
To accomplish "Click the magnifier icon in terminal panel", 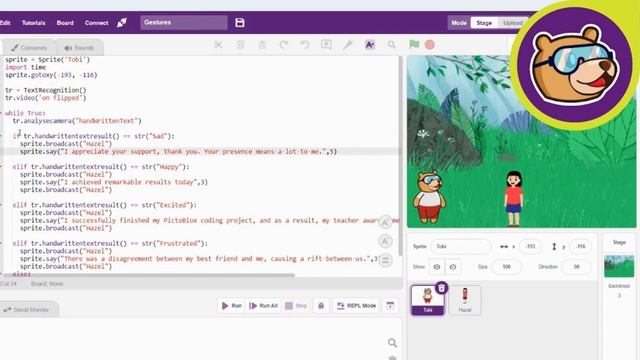I will coord(392,343).
